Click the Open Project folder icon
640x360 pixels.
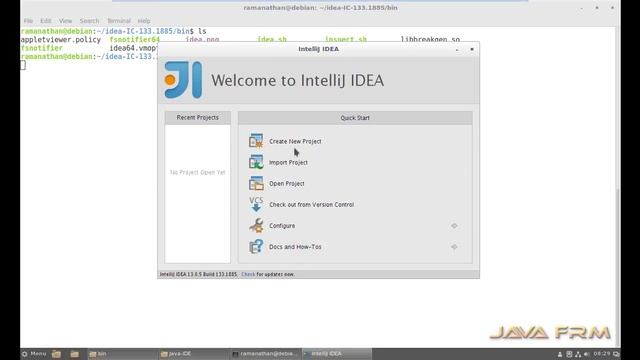point(256,183)
